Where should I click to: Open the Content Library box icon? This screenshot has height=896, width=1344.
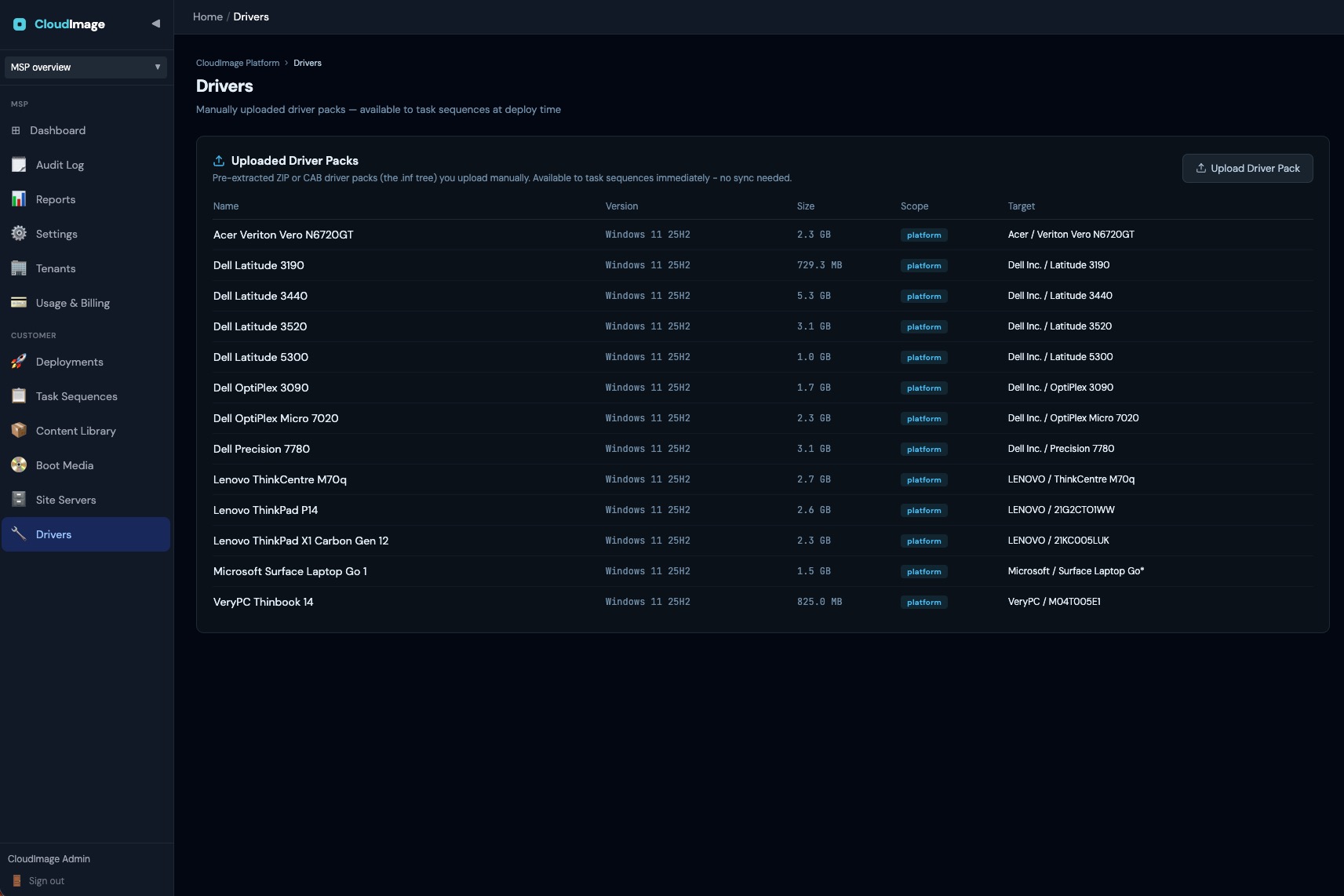[x=19, y=431]
